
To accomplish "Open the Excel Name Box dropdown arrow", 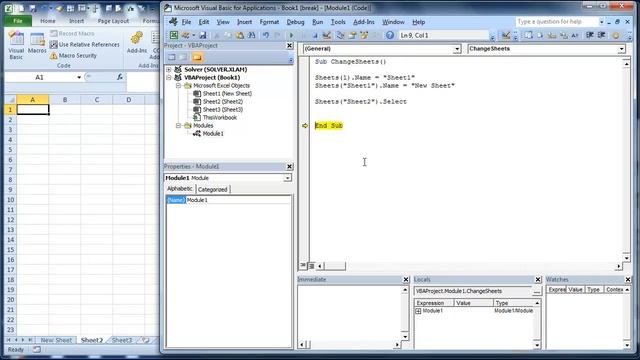I will pyautogui.click(x=79, y=77).
